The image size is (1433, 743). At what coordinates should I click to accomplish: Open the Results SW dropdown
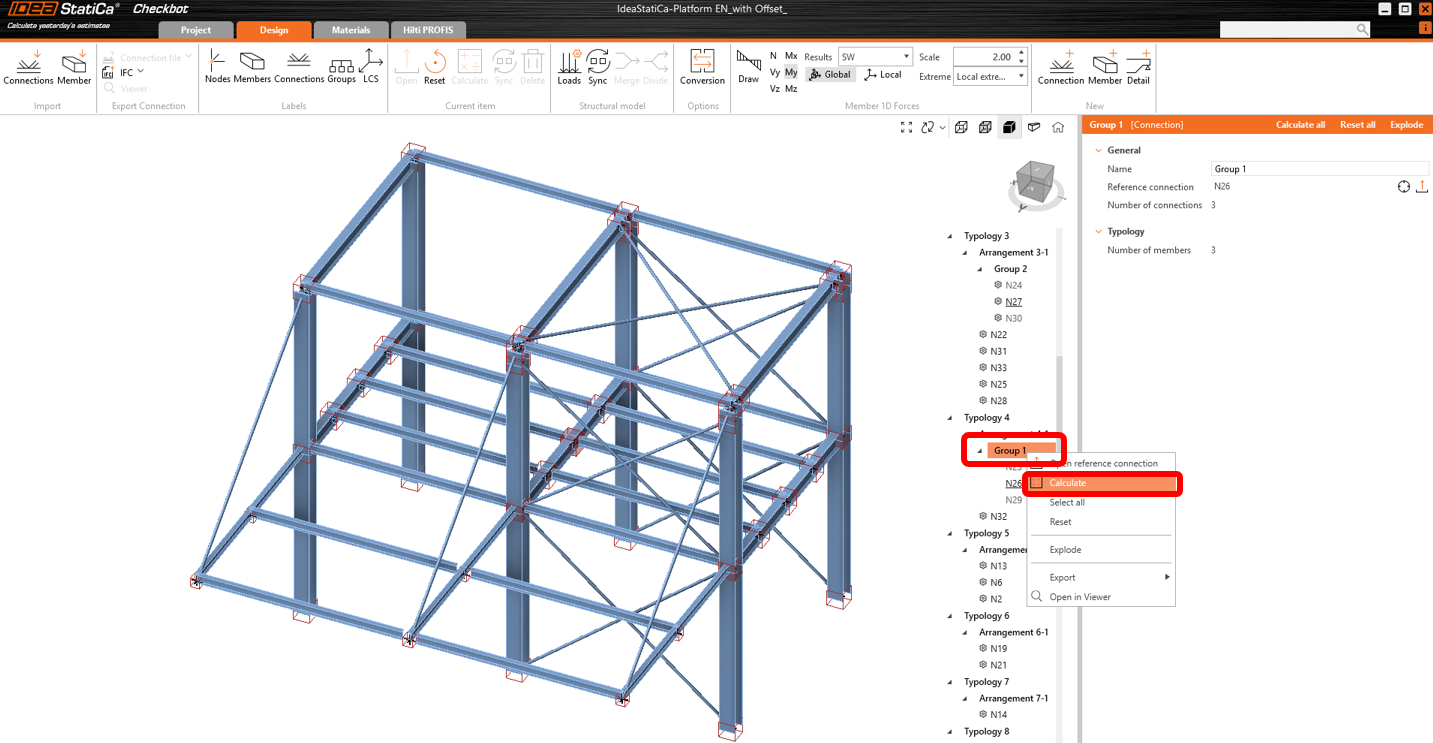[x=875, y=57]
